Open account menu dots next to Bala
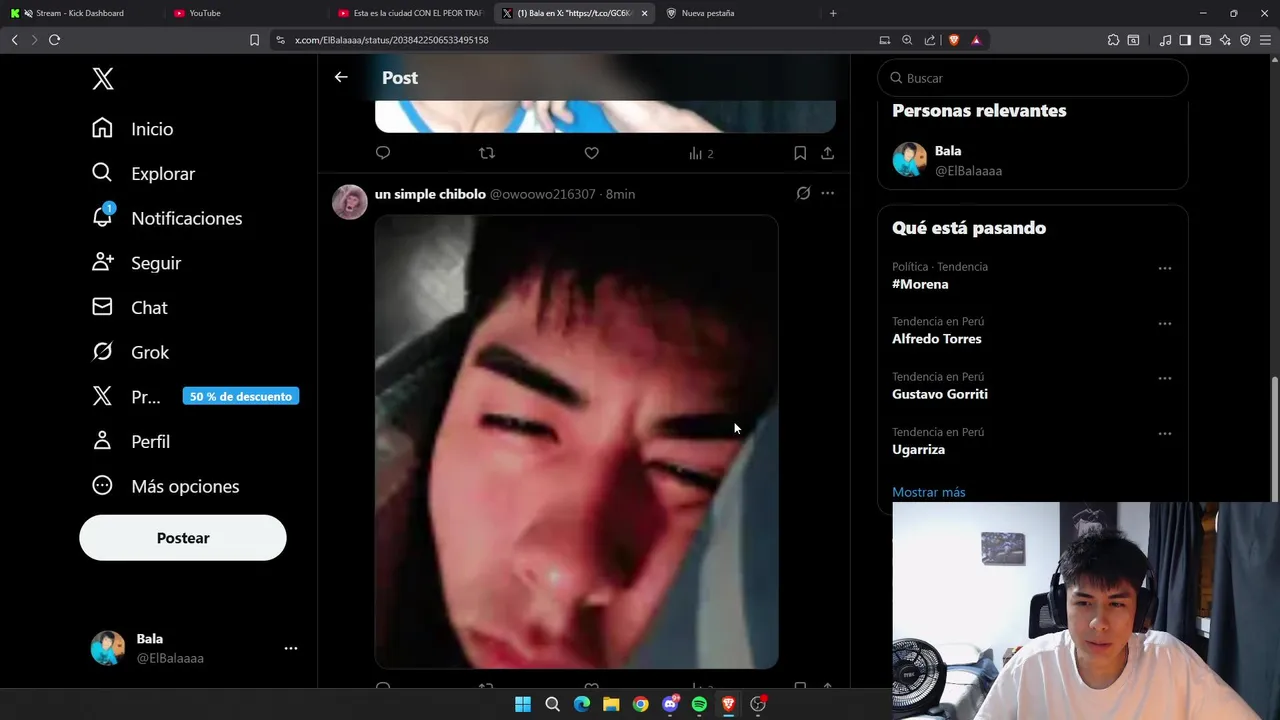The height and width of the screenshot is (720, 1280). pyautogui.click(x=291, y=648)
